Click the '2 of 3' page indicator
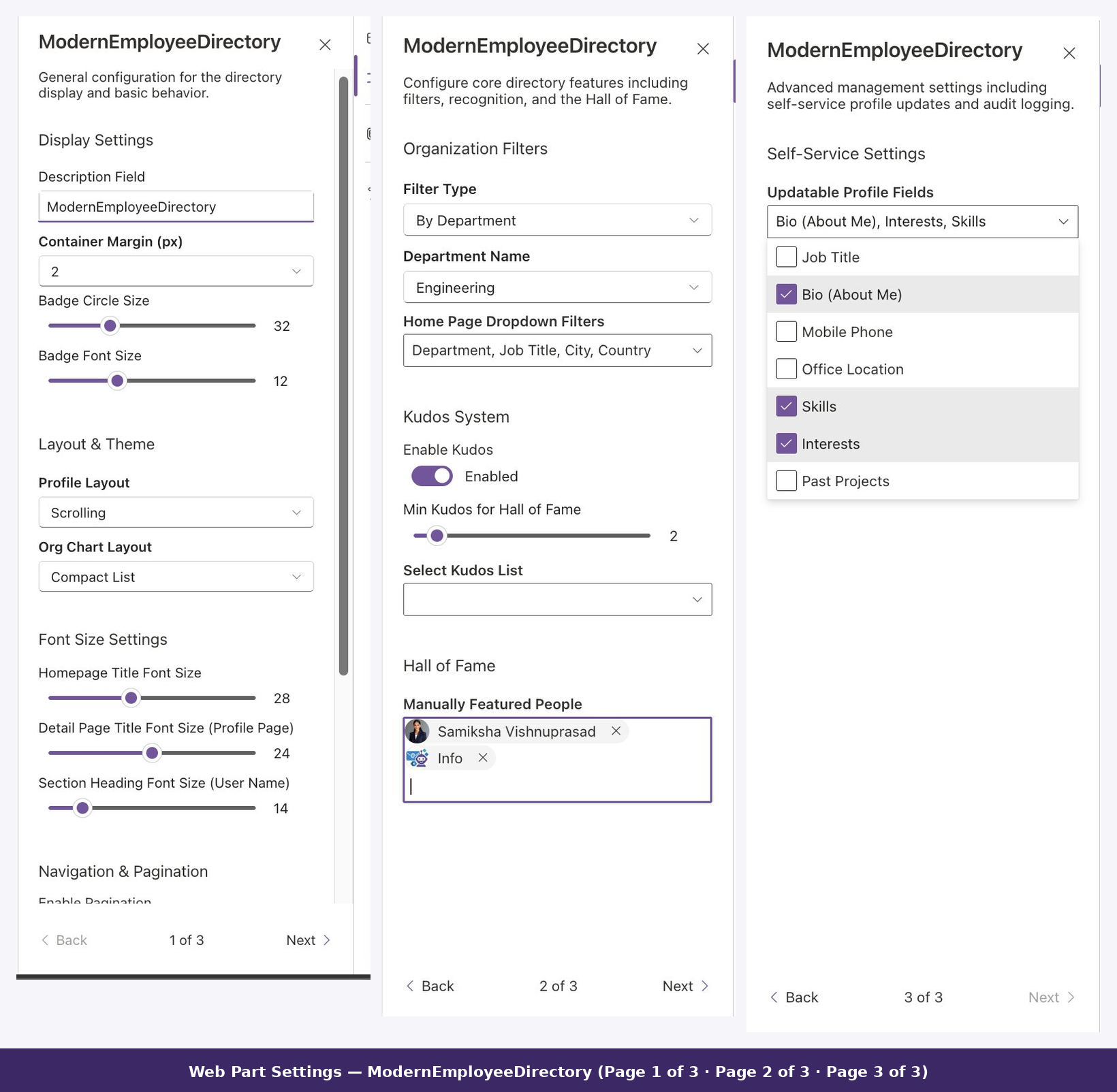Image resolution: width=1117 pixels, height=1092 pixels. [x=558, y=986]
